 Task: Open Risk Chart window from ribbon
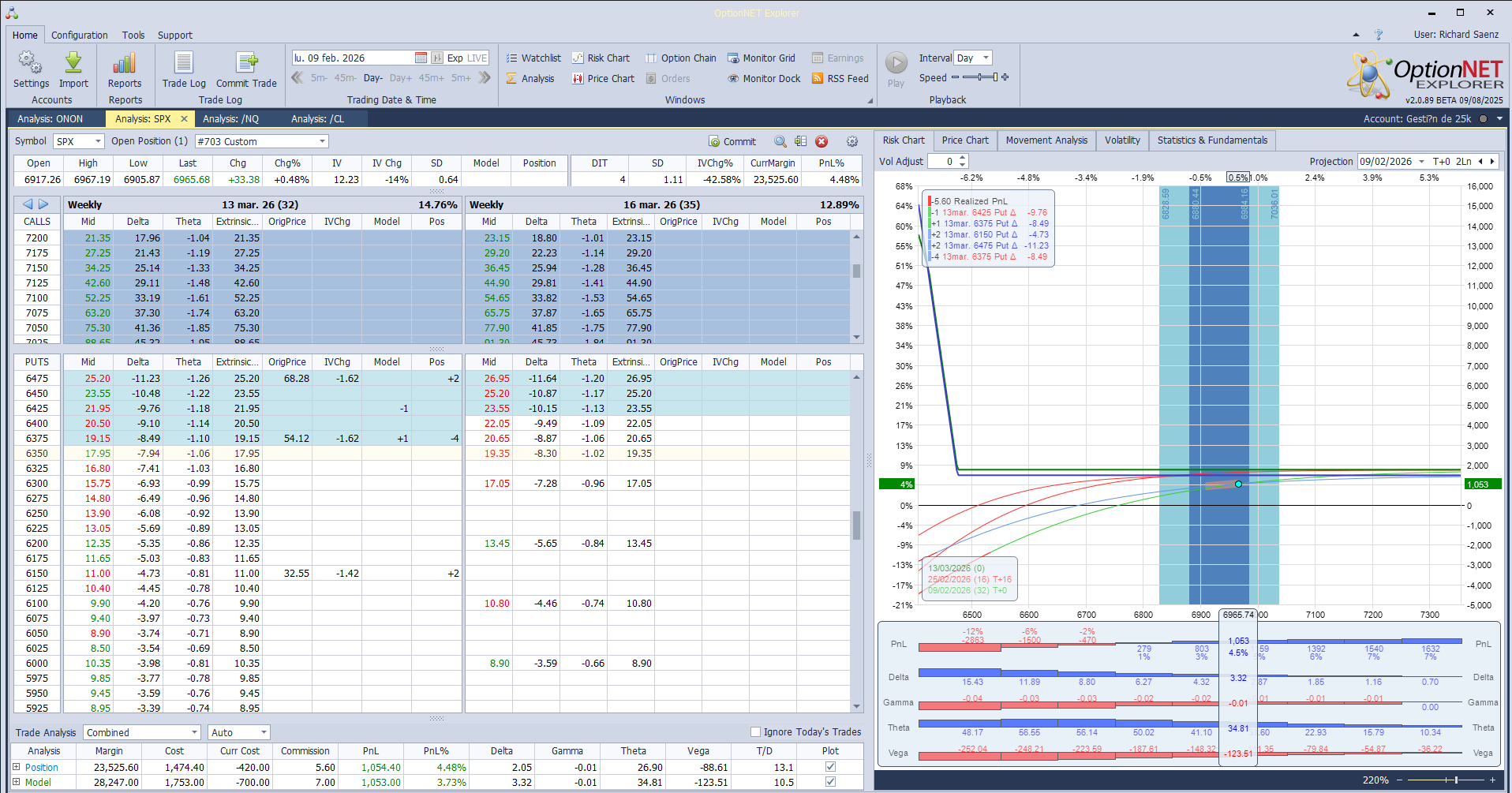pos(601,58)
